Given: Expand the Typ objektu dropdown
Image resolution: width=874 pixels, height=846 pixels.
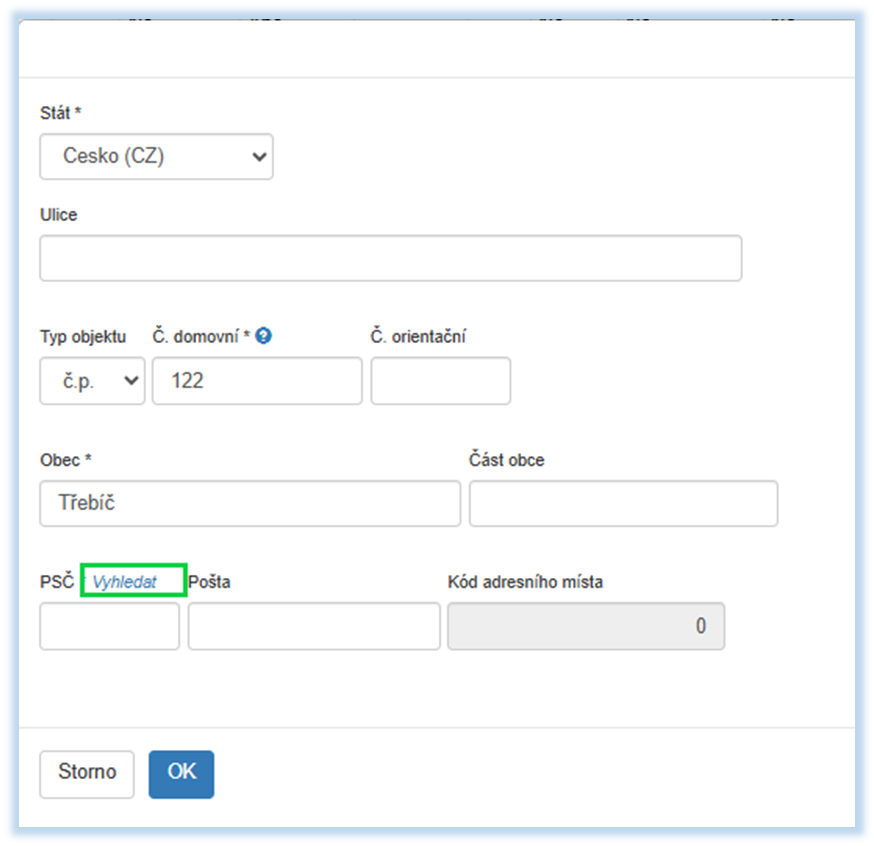Looking at the screenshot, I should (x=92, y=381).
